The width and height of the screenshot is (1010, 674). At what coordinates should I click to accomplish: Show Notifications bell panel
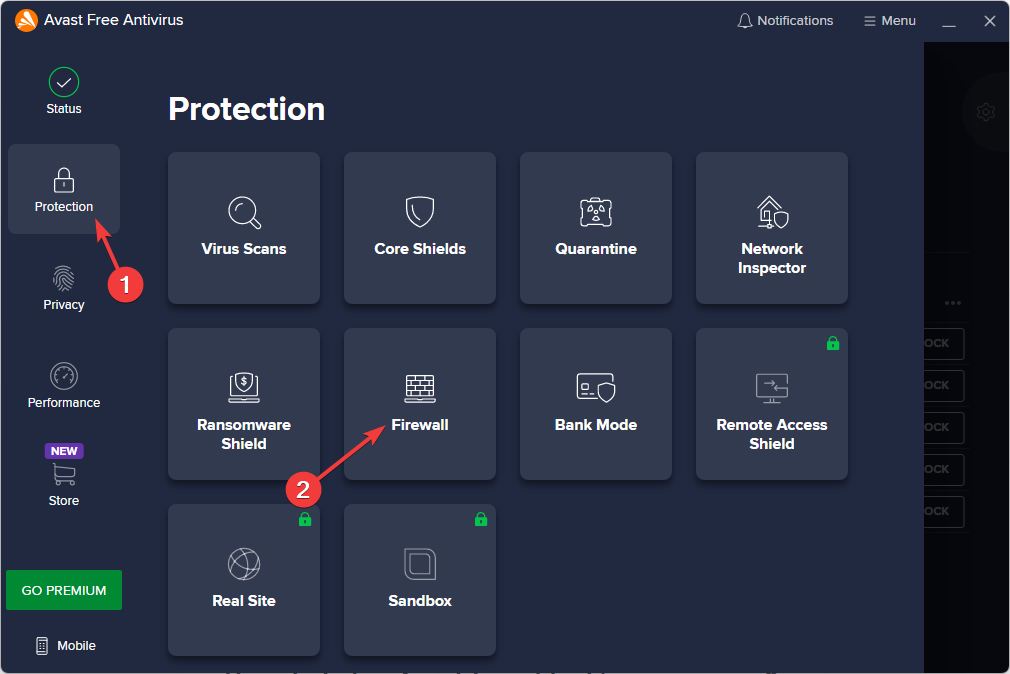(785, 21)
